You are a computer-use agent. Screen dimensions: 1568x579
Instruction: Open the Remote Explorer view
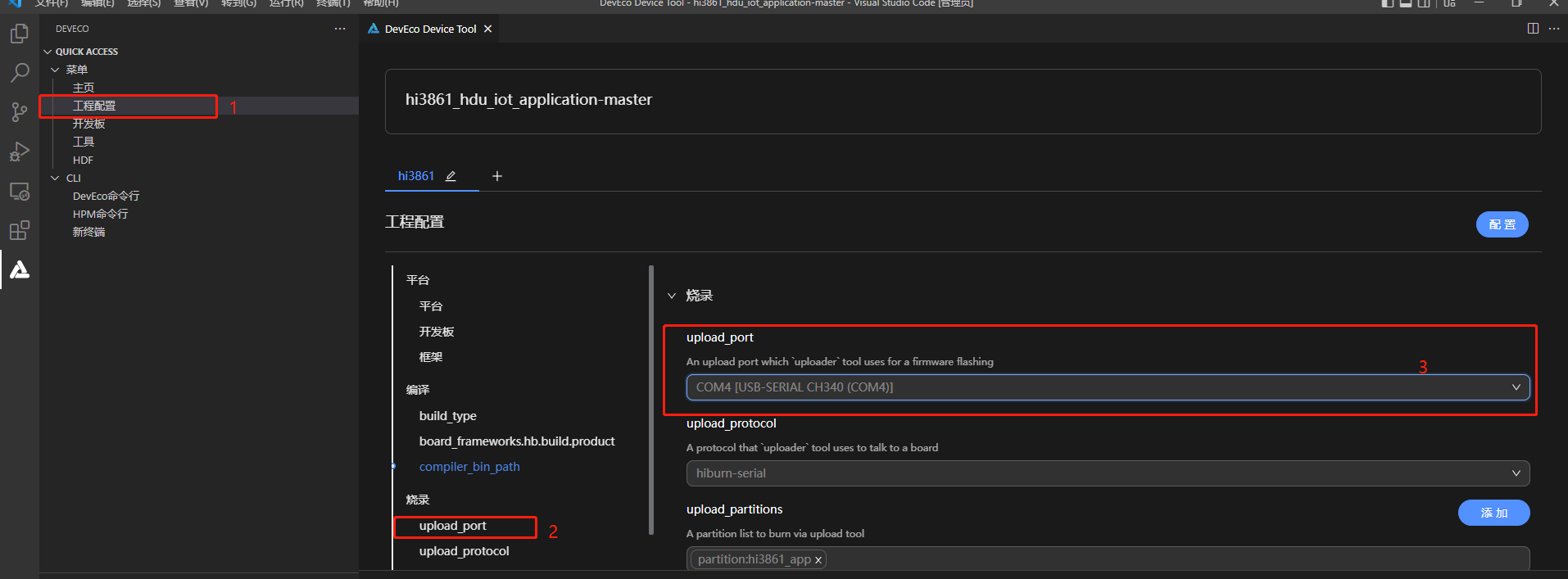[x=20, y=192]
